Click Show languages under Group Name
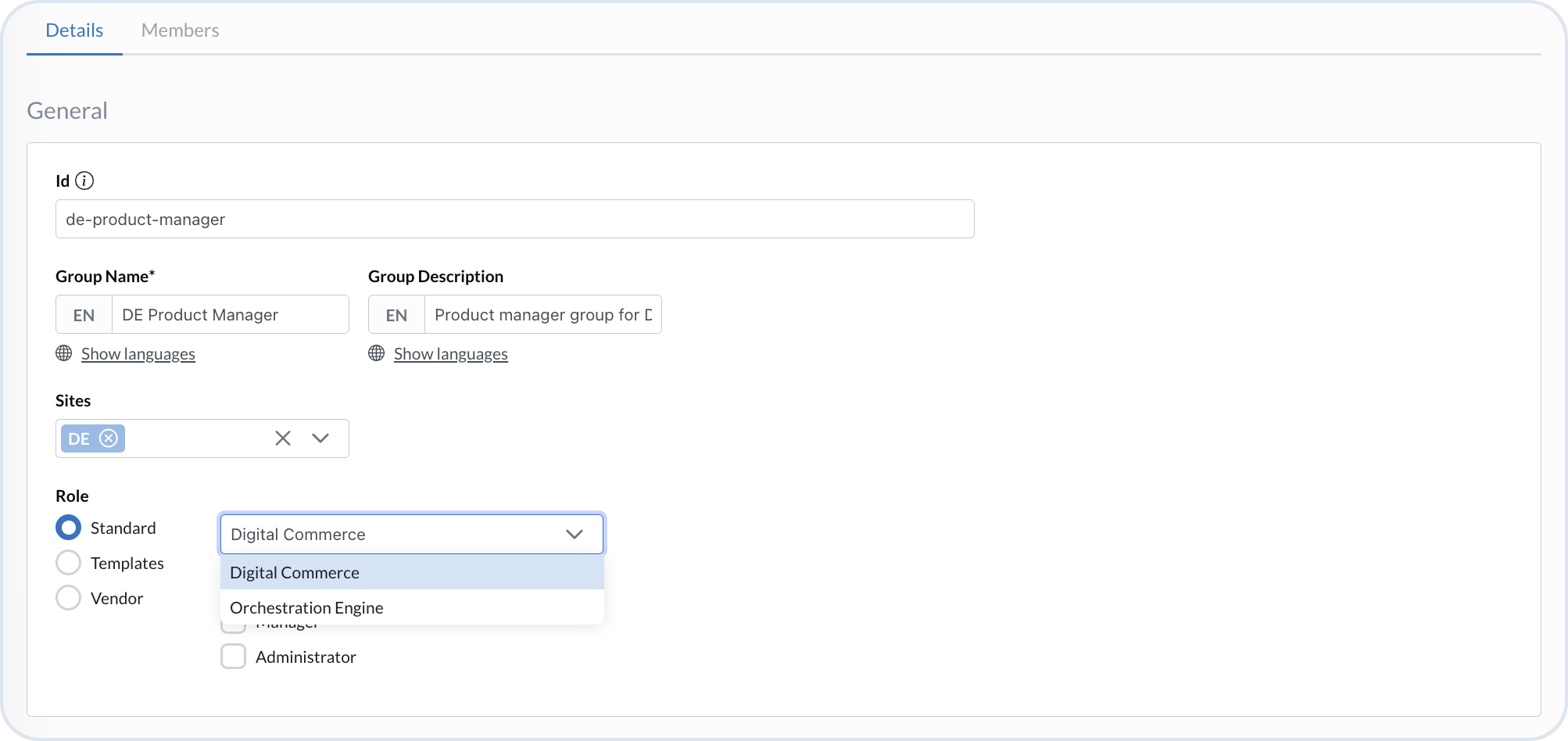Viewport: 1568px width, 741px height. click(138, 353)
